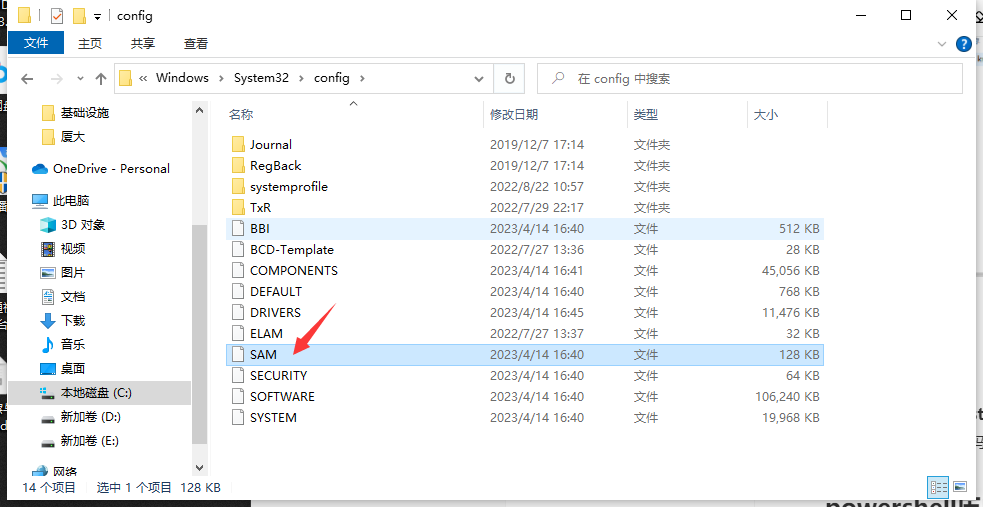Viewport: 983px width, 507px height.
Task: Expand the ribbon with chevron arrow
Action: 942,44
